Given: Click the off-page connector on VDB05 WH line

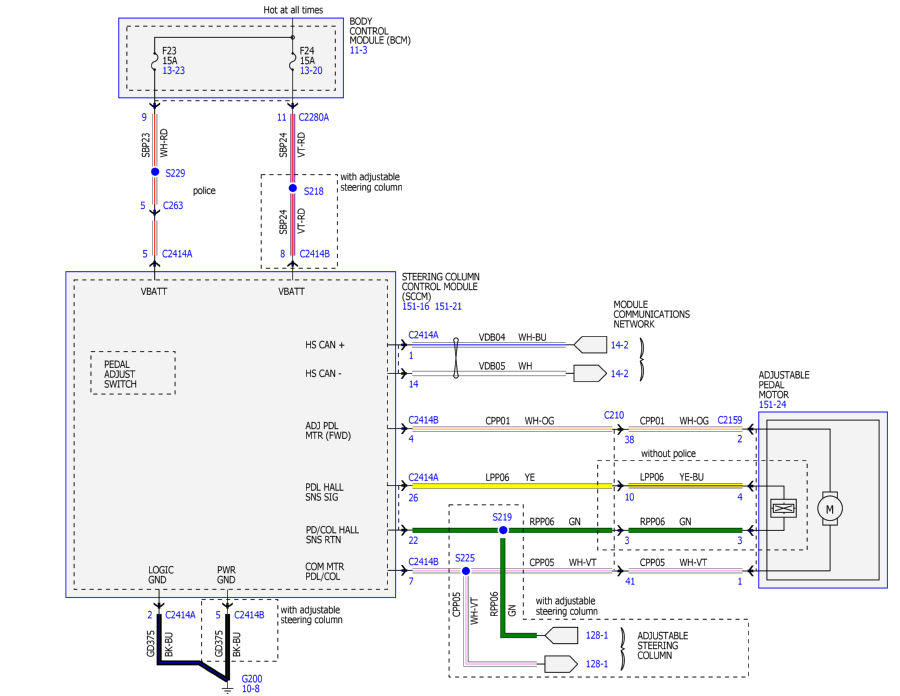Looking at the screenshot, I should 590,374.
